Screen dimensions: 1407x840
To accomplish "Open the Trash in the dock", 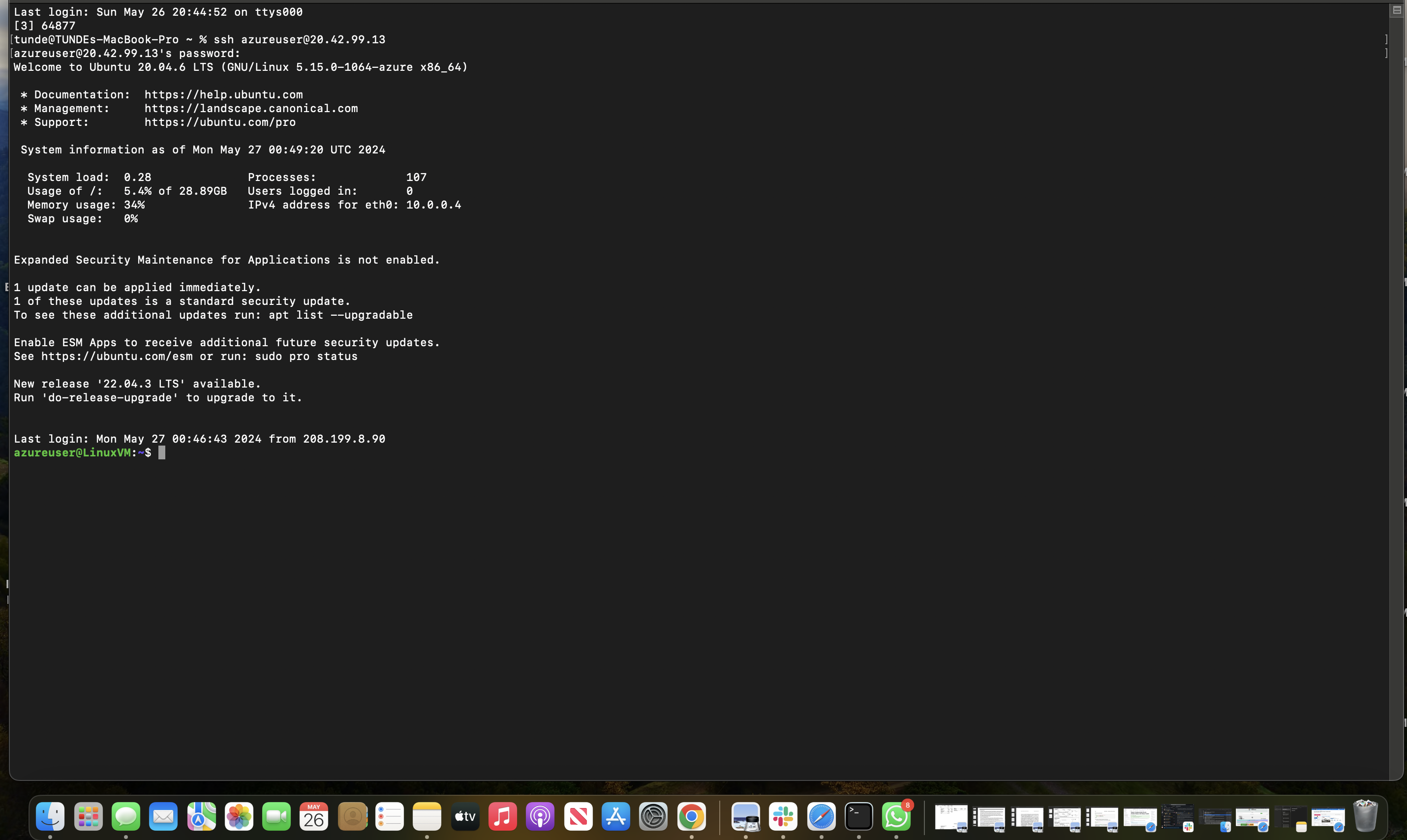I will tap(1365, 816).
